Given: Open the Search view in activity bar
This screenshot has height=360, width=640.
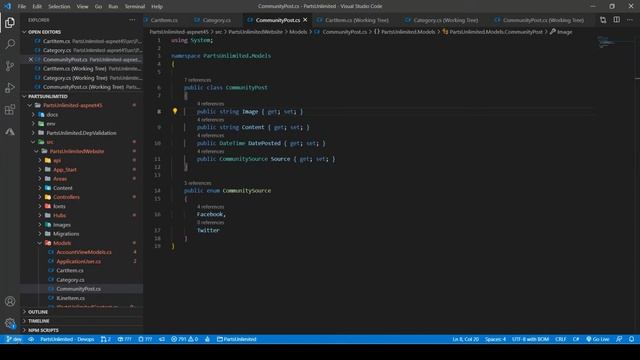Looking at the screenshot, I should coord(10,44).
